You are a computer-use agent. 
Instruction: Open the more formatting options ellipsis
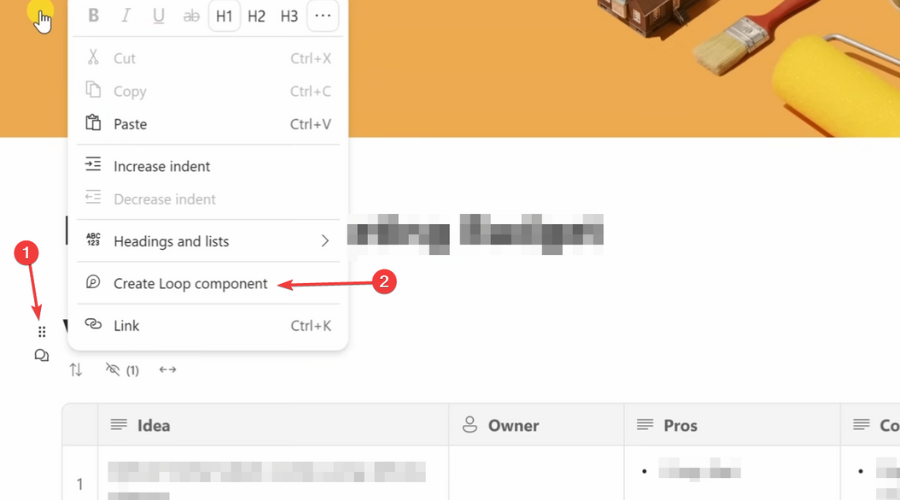(323, 15)
